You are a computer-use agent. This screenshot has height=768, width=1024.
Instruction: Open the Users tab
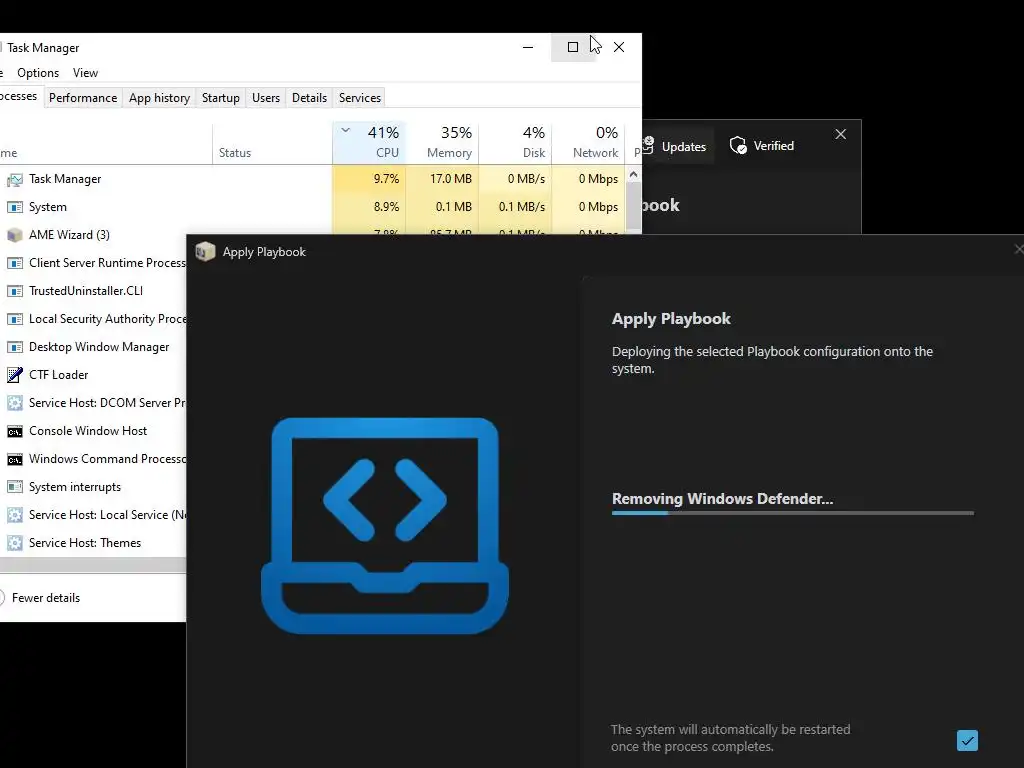point(266,98)
